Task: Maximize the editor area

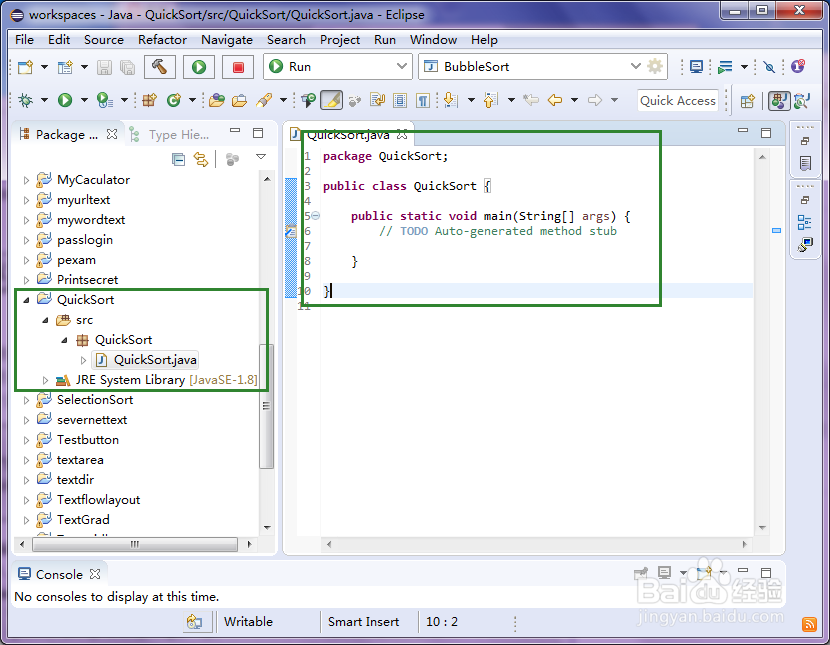Action: (766, 133)
